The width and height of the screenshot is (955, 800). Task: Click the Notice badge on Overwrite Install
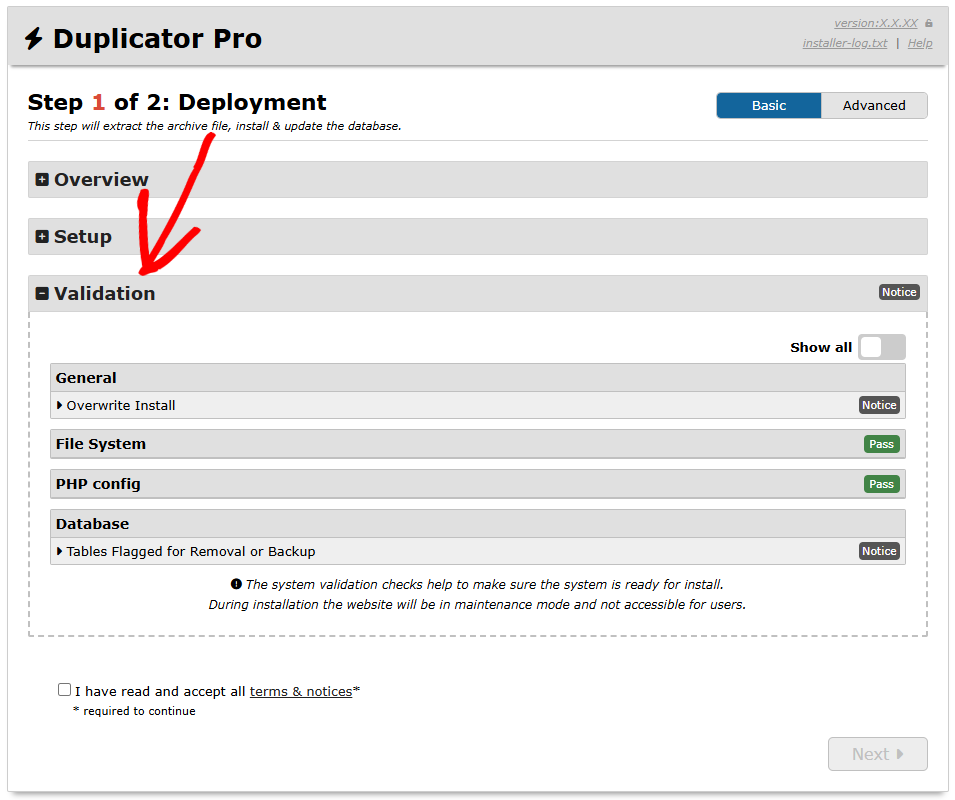tap(879, 405)
